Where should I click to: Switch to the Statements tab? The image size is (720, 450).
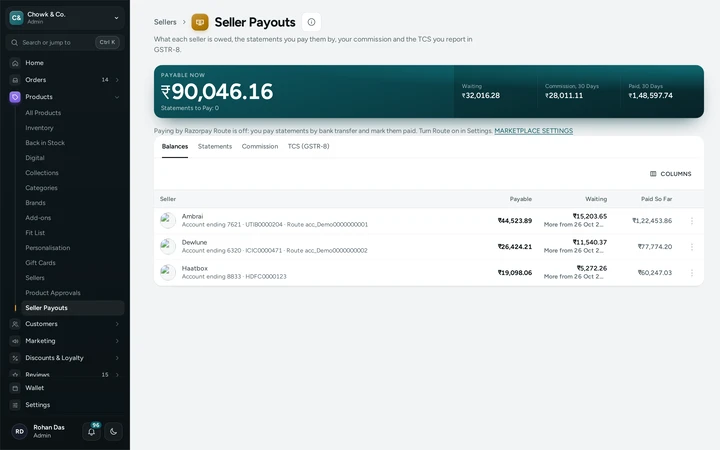(x=215, y=146)
